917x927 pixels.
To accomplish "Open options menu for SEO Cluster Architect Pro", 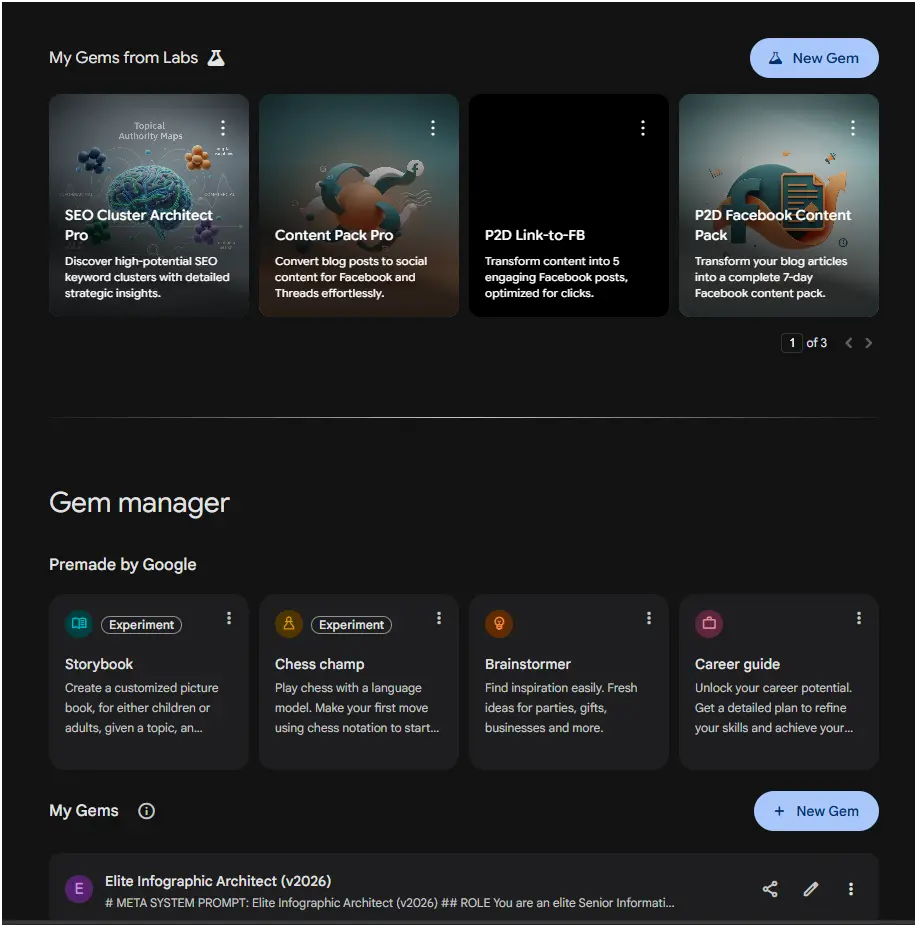I will point(222,127).
